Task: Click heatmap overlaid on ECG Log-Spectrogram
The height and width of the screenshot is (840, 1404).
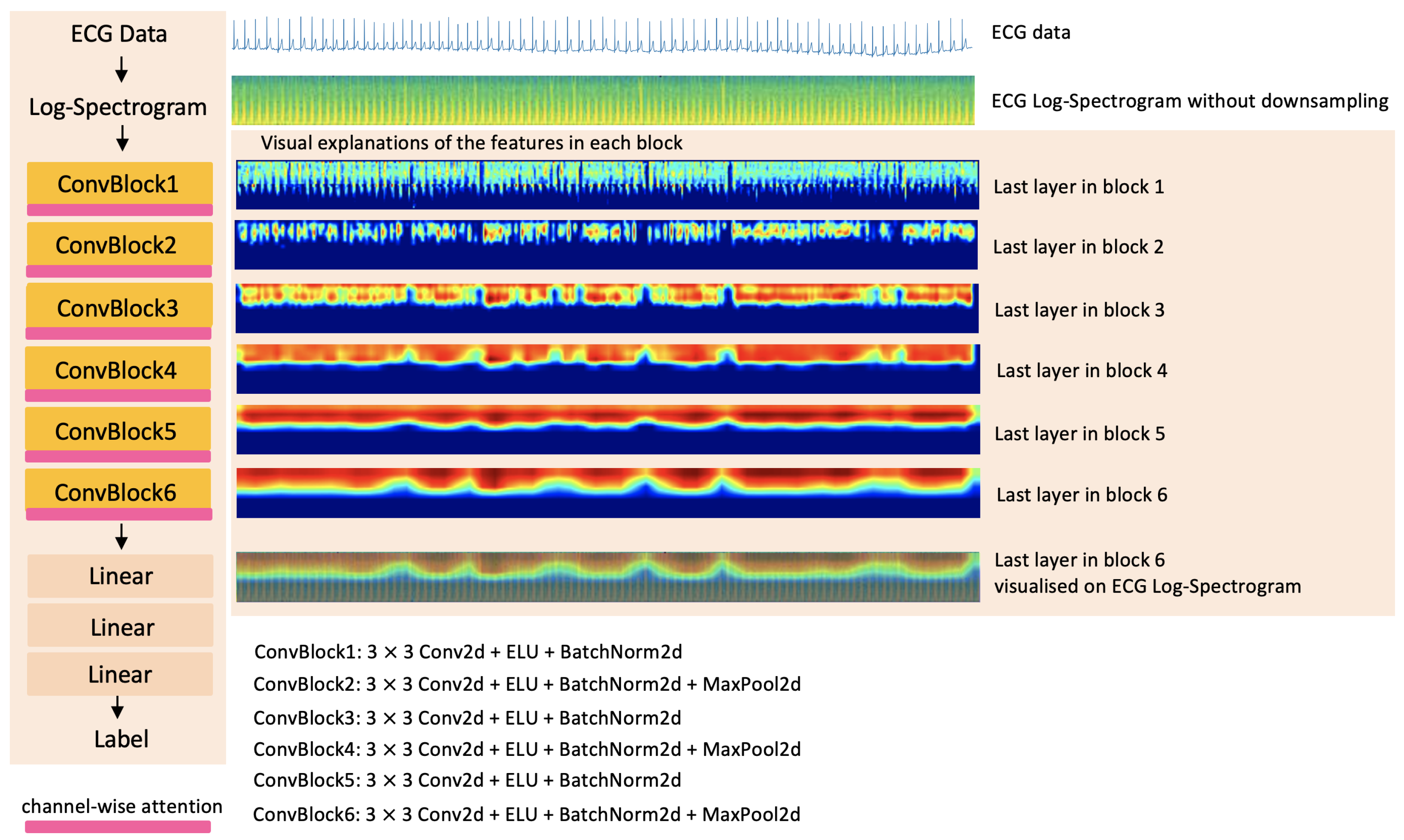Action: 608,577
